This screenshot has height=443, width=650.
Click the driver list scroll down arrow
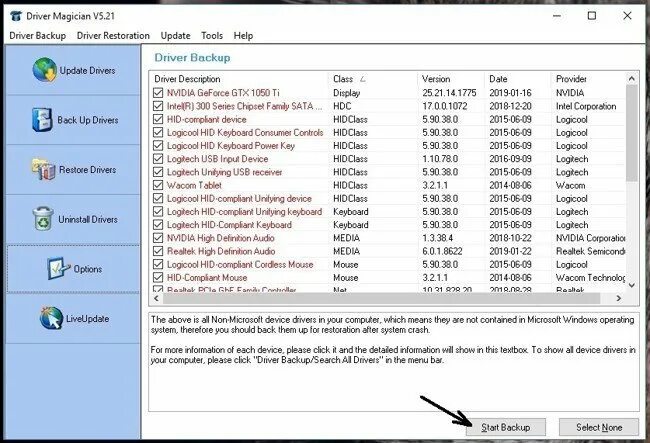(x=632, y=285)
